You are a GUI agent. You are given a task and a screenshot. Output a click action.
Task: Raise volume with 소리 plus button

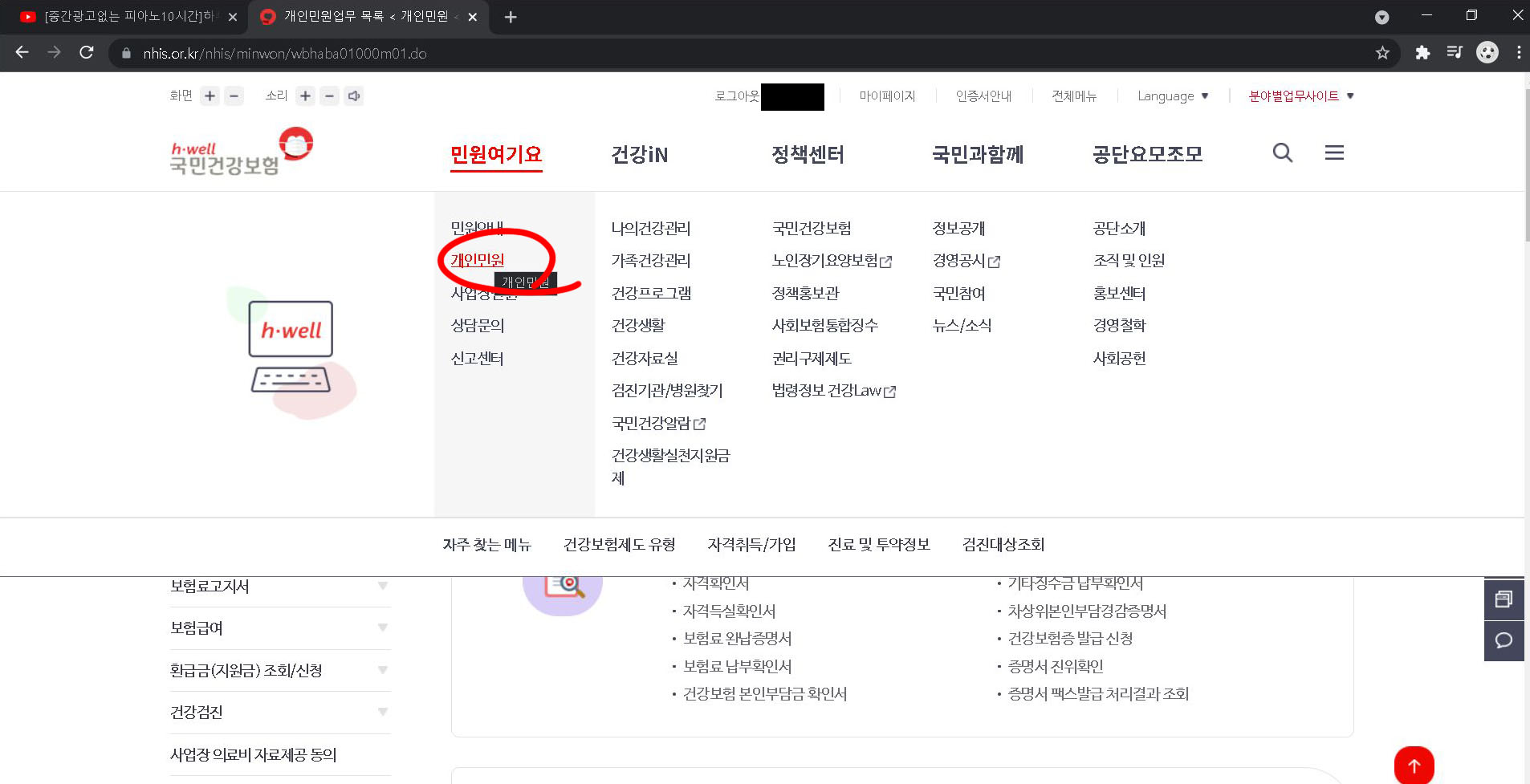pyautogui.click(x=305, y=96)
